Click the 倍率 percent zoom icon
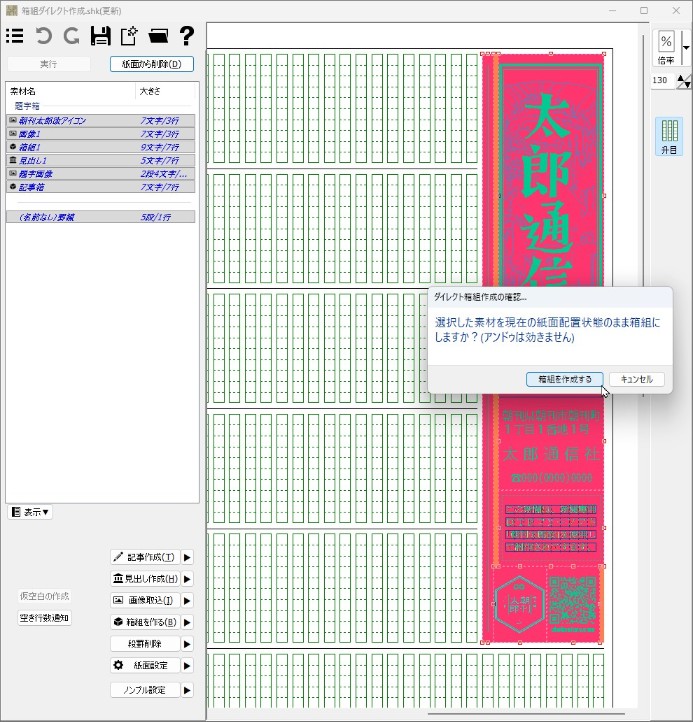 (666, 46)
